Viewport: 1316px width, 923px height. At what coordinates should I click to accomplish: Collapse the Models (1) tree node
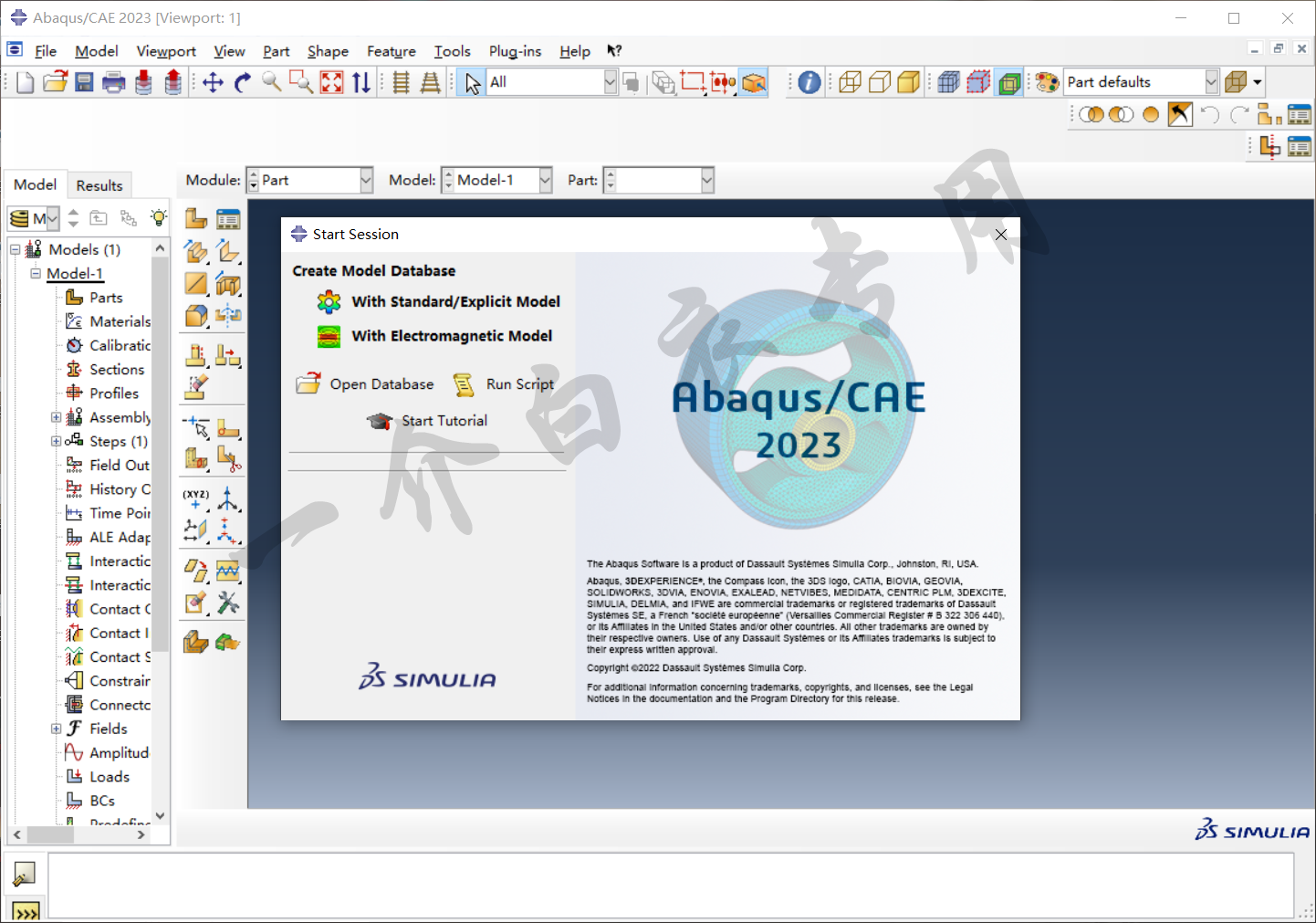click(x=16, y=249)
